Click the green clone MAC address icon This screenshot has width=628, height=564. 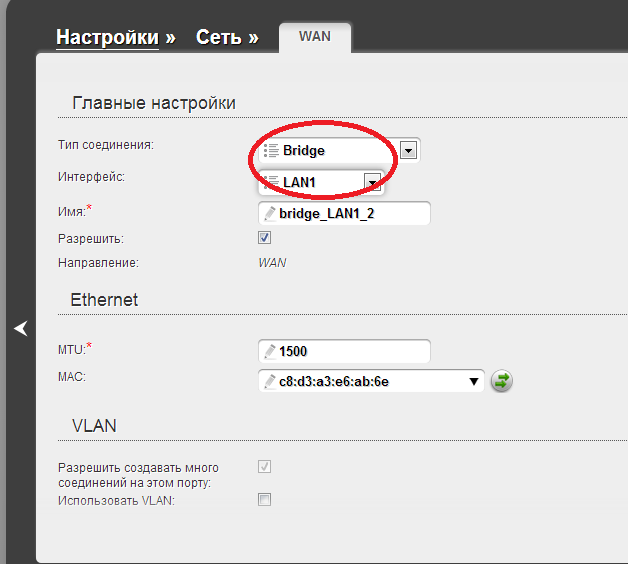point(501,381)
